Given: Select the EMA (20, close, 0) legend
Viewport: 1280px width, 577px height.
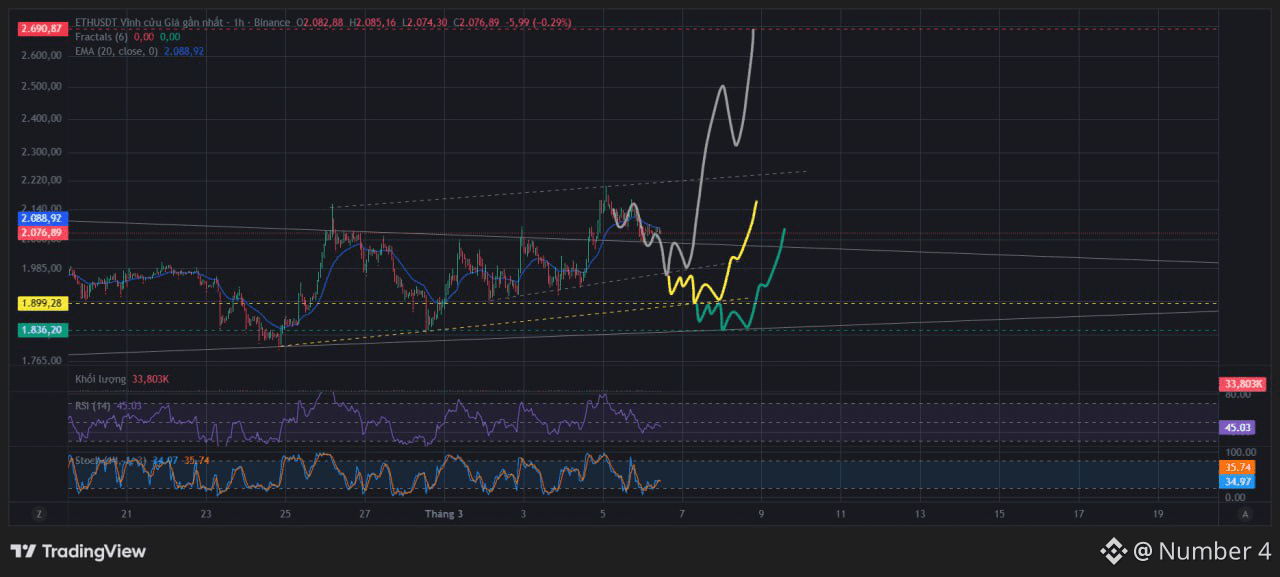Looking at the screenshot, I should pyautogui.click(x=116, y=50).
